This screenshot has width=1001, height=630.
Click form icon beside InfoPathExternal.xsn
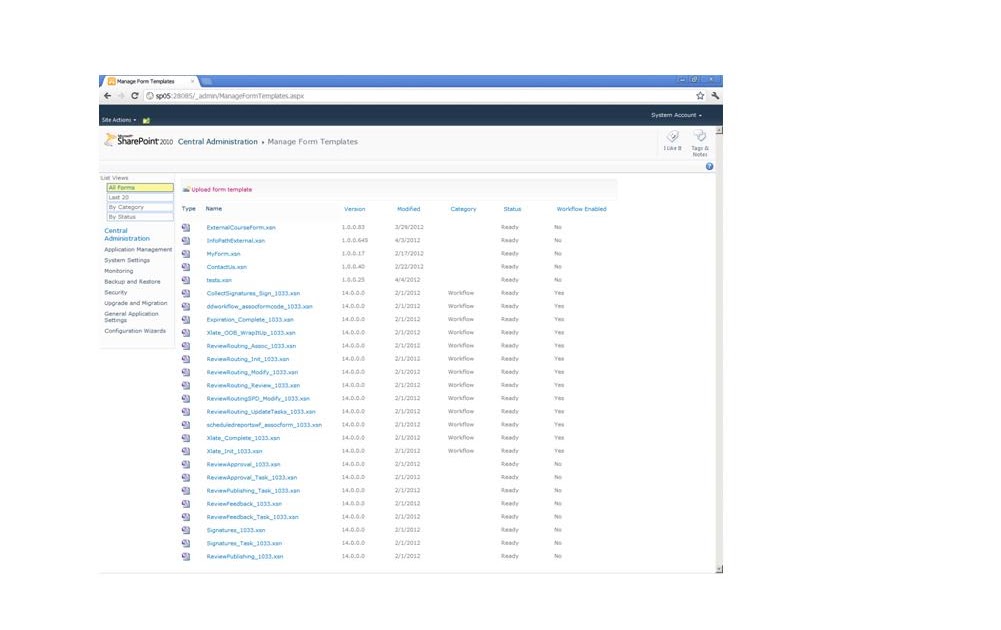tap(186, 241)
